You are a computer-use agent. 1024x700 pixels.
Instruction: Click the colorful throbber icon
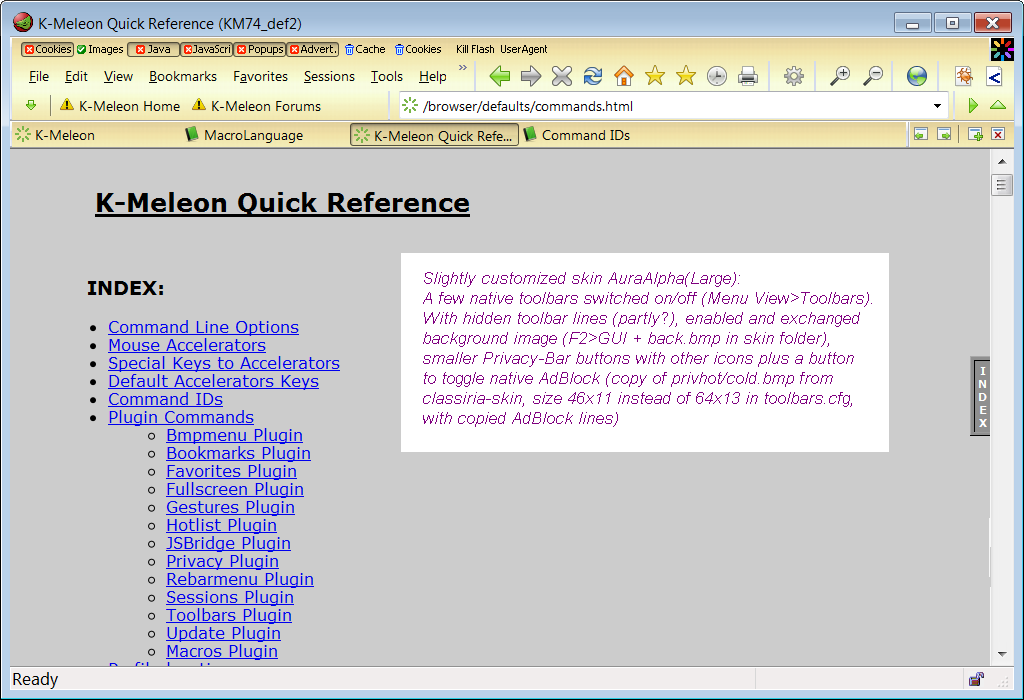tap(1002, 50)
